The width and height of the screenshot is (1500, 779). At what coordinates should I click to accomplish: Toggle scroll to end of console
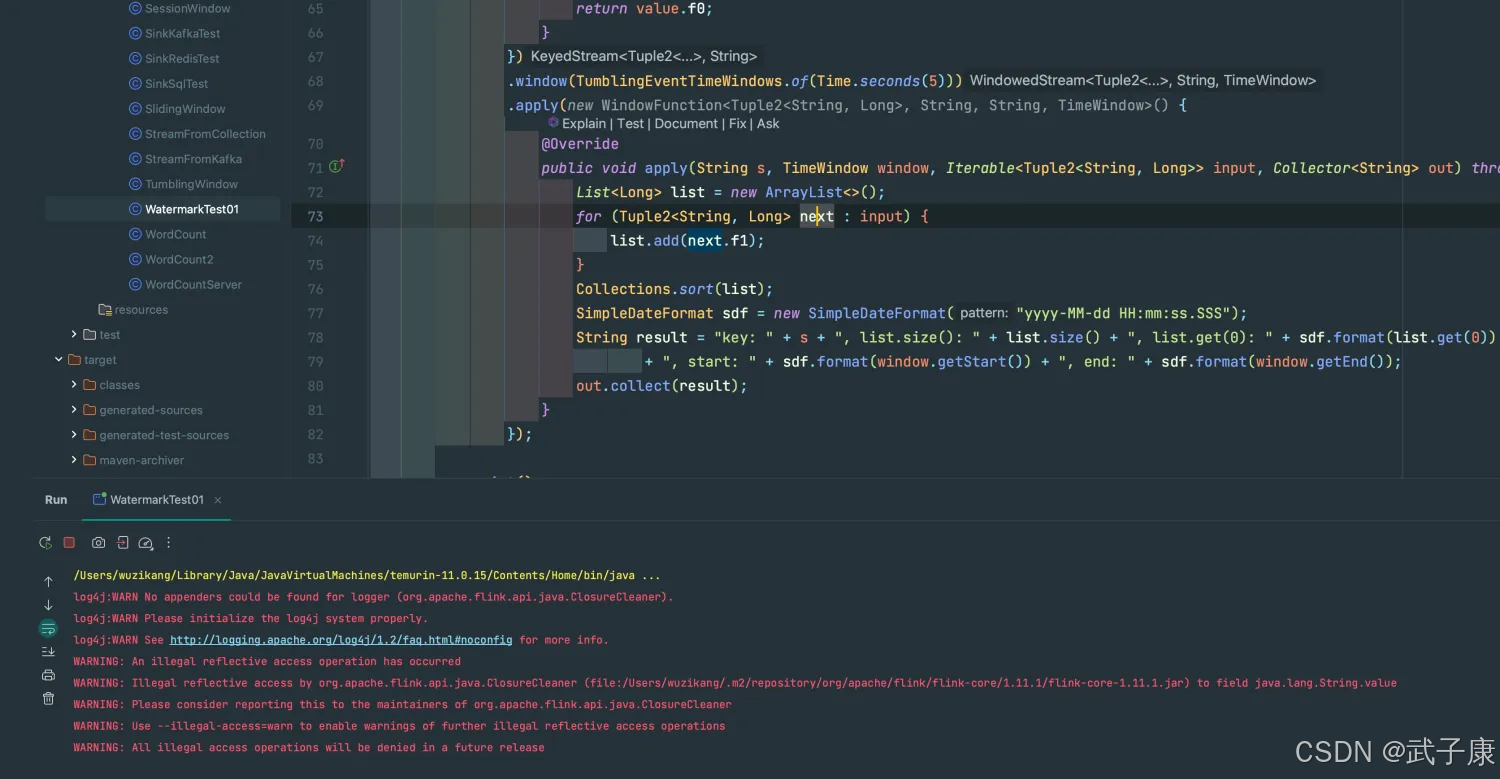tap(48, 651)
